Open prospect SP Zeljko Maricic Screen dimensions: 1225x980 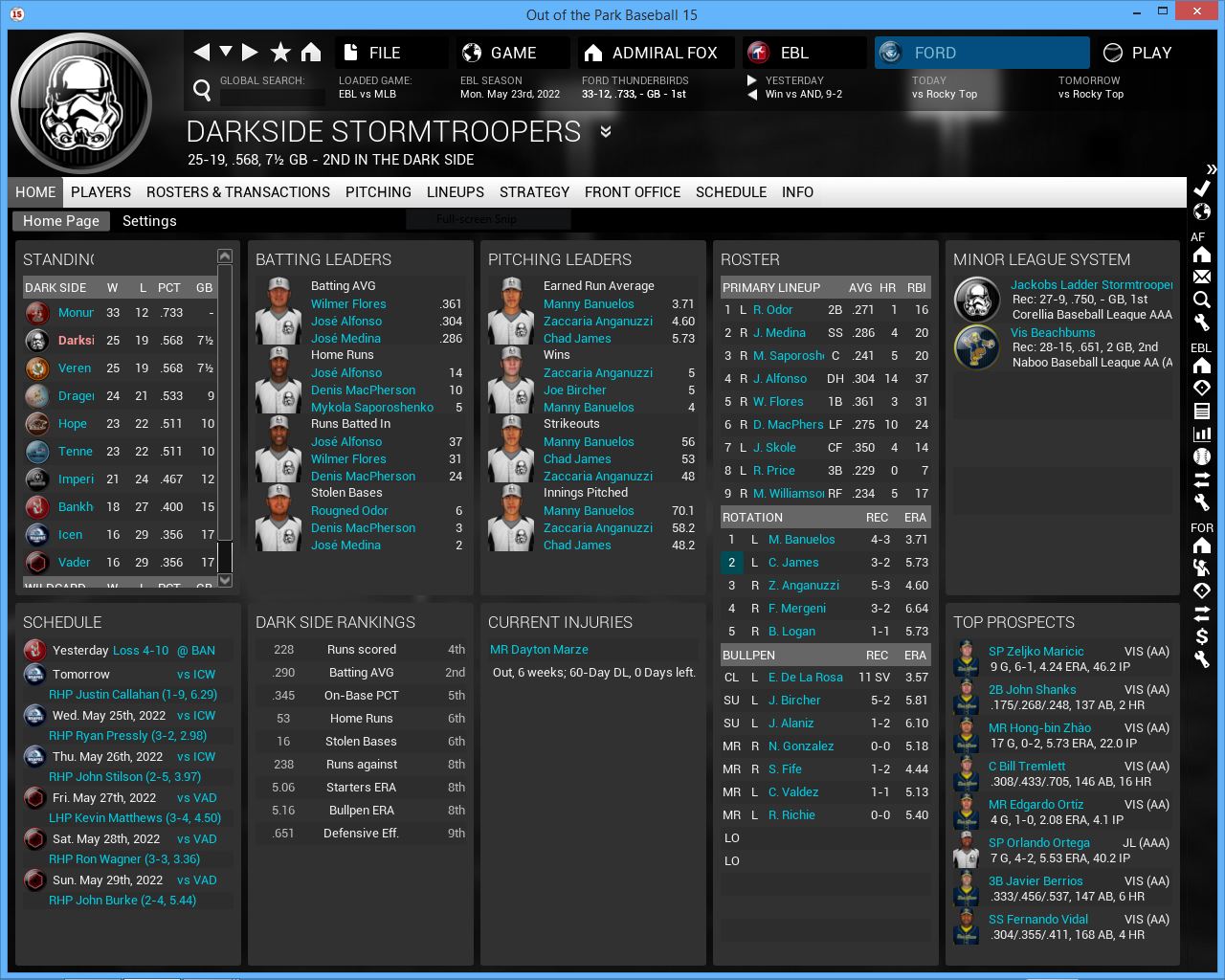[x=1036, y=652]
